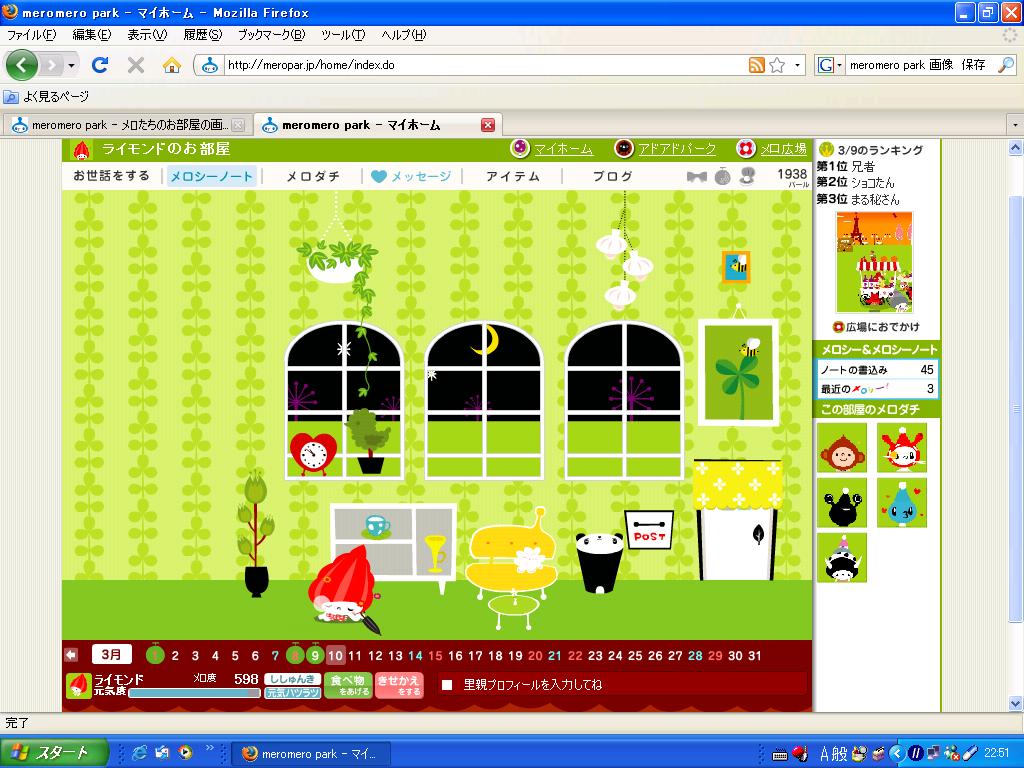Click the 元気度 progress bar
This screenshot has height=768, width=1024.
(195, 693)
